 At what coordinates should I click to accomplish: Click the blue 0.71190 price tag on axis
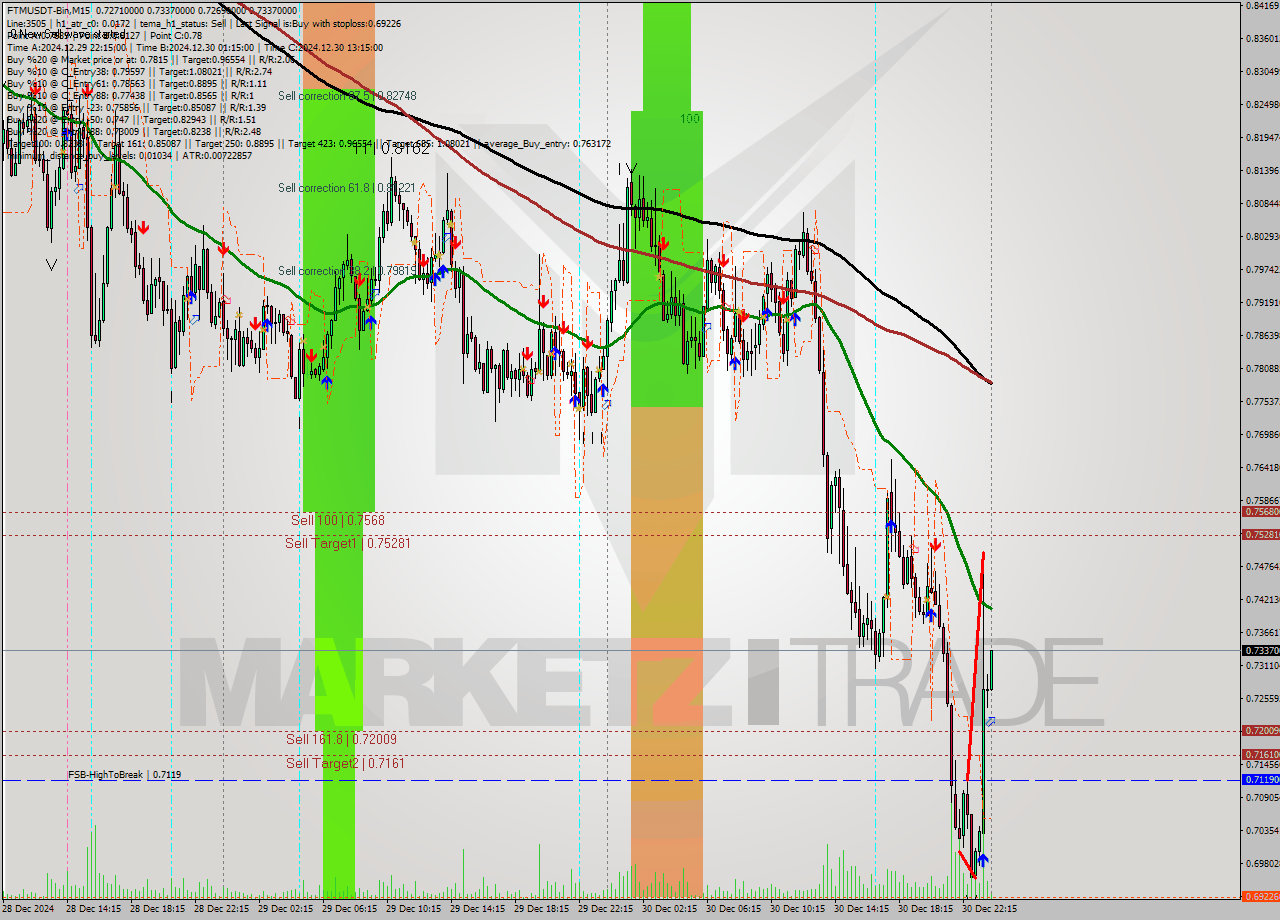click(x=1261, y=779)
